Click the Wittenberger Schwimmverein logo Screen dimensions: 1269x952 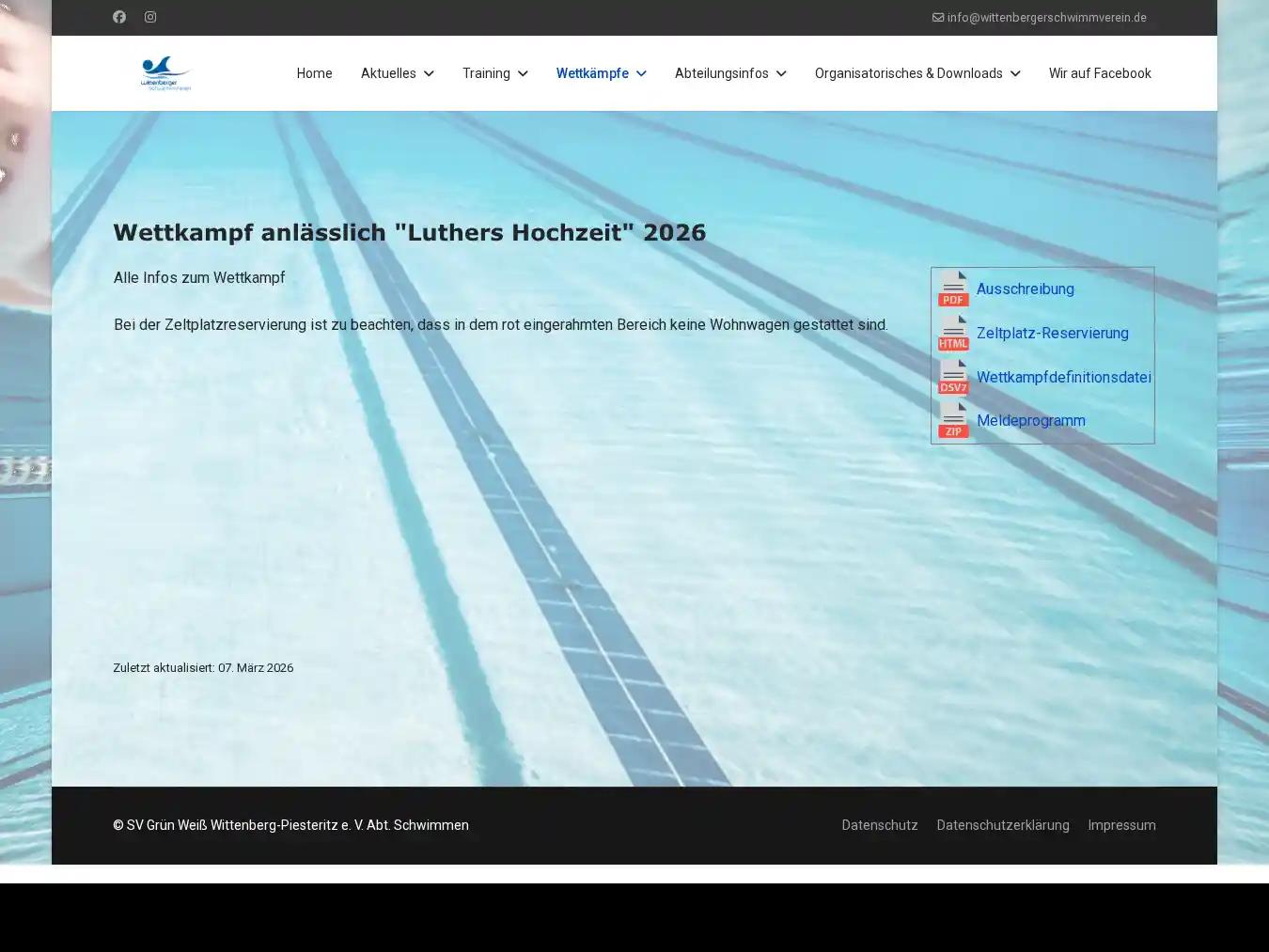(x=165, y=72)
